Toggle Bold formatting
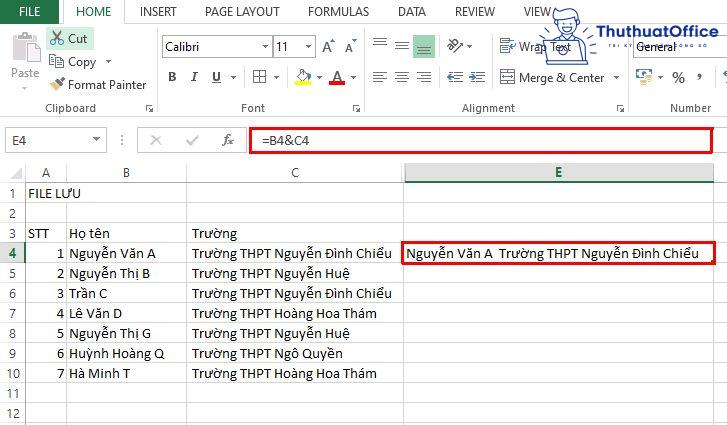Screen dimensions: 727x425 (172, 77)
